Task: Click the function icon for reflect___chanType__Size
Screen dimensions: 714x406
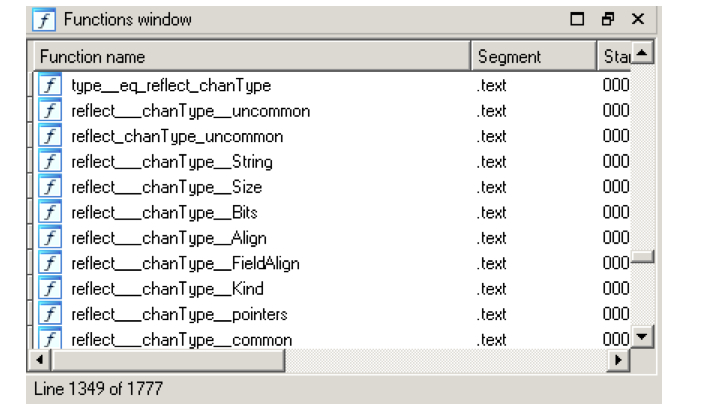Action: point(50,187)
